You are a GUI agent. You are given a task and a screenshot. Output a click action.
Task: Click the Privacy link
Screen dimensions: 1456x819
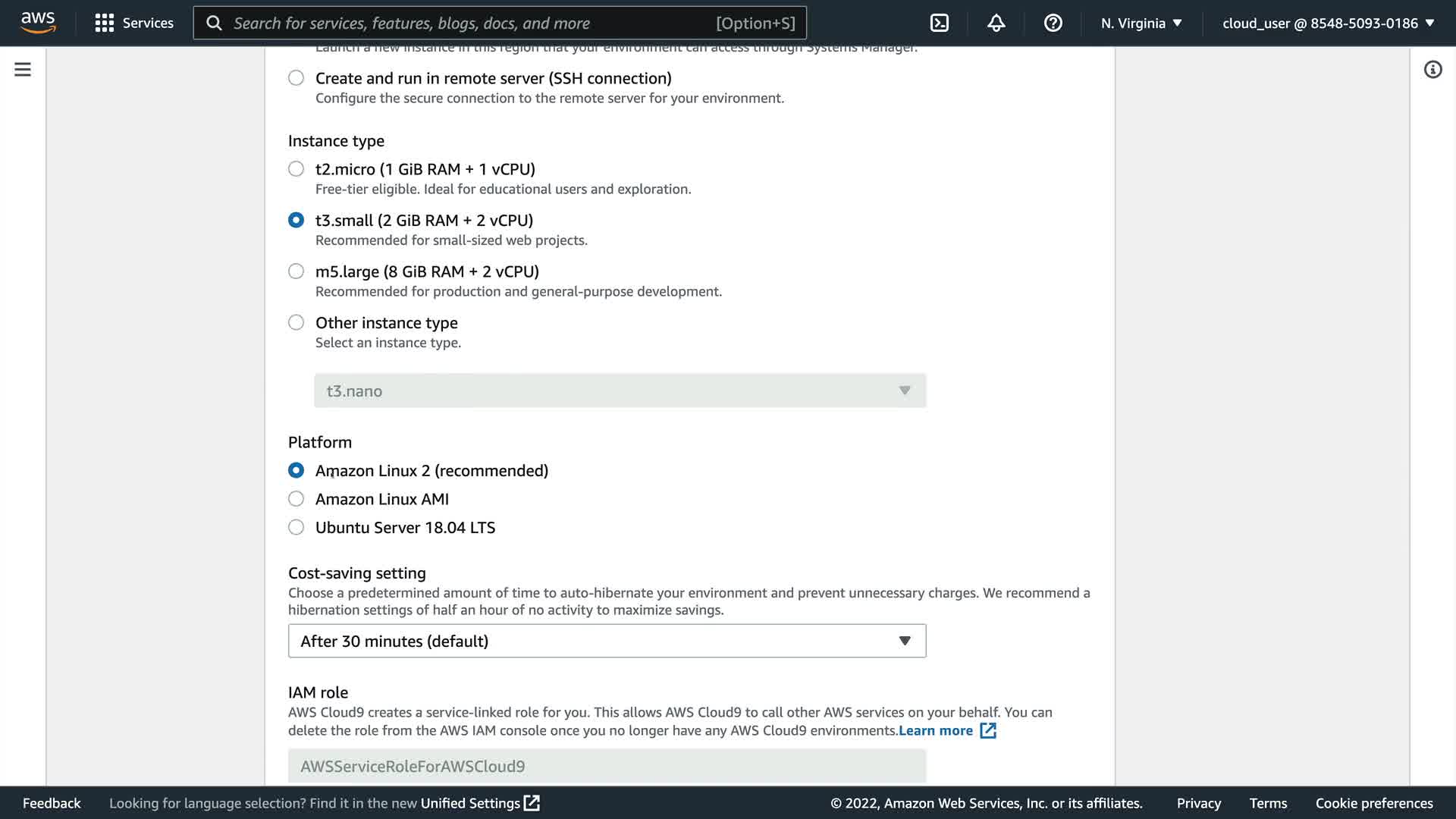click(x=1198, y=803)
